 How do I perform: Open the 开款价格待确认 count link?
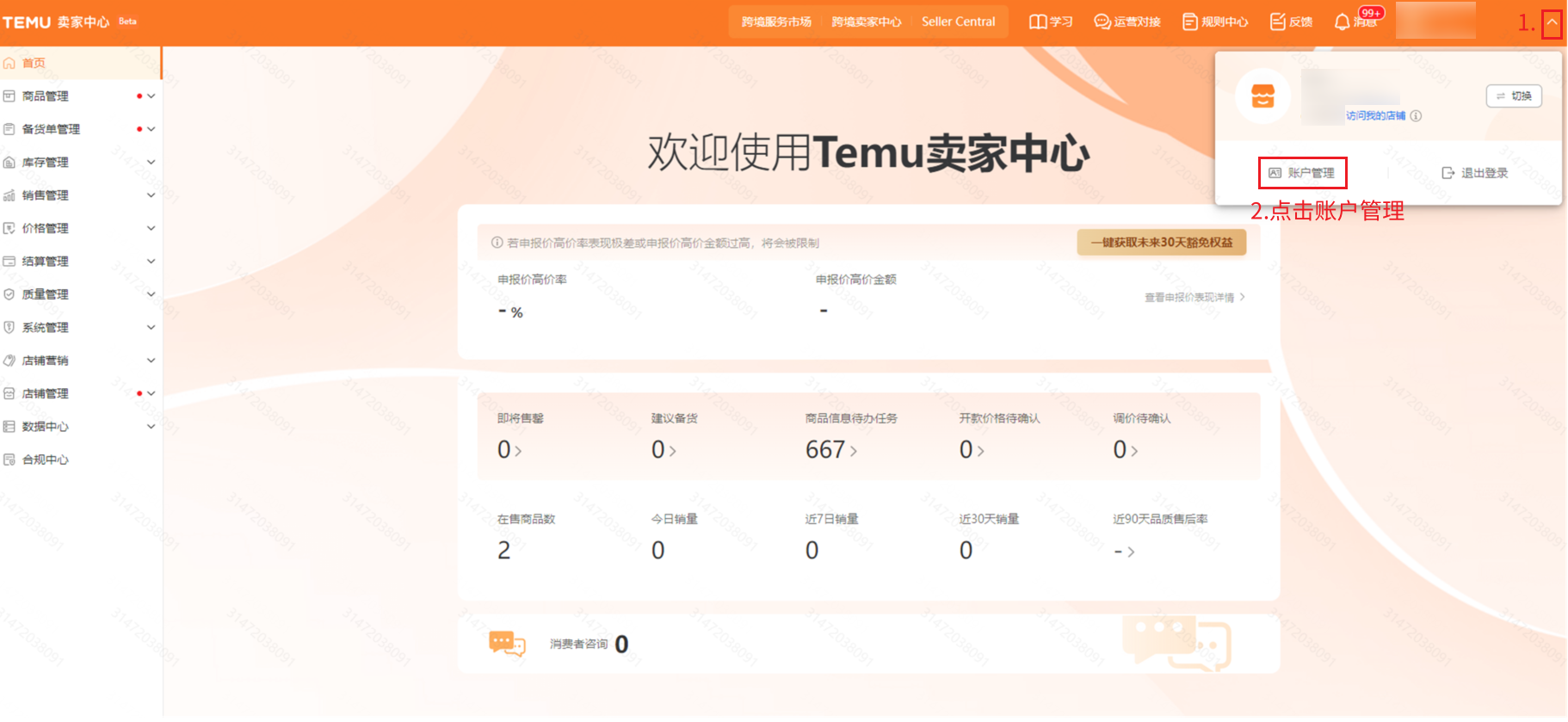(x=972, y=450)
